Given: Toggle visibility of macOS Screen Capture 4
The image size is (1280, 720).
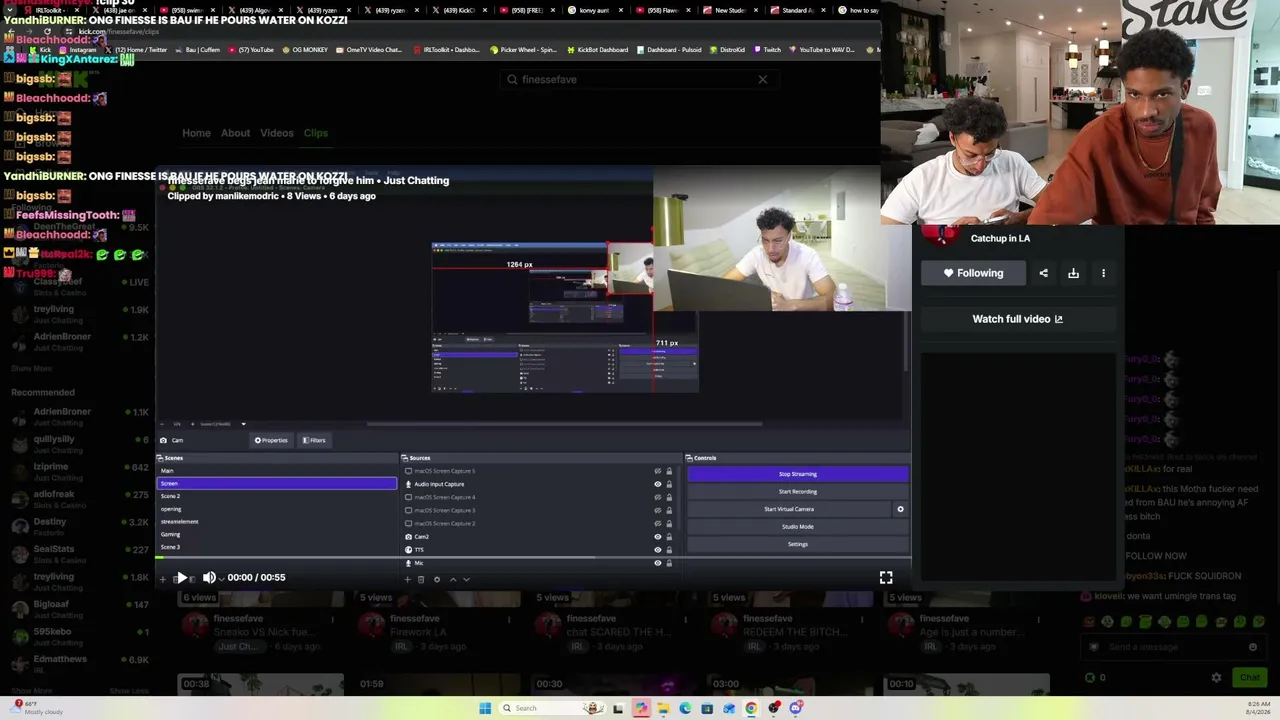Looking at the screenshot, I should [658, 497].
